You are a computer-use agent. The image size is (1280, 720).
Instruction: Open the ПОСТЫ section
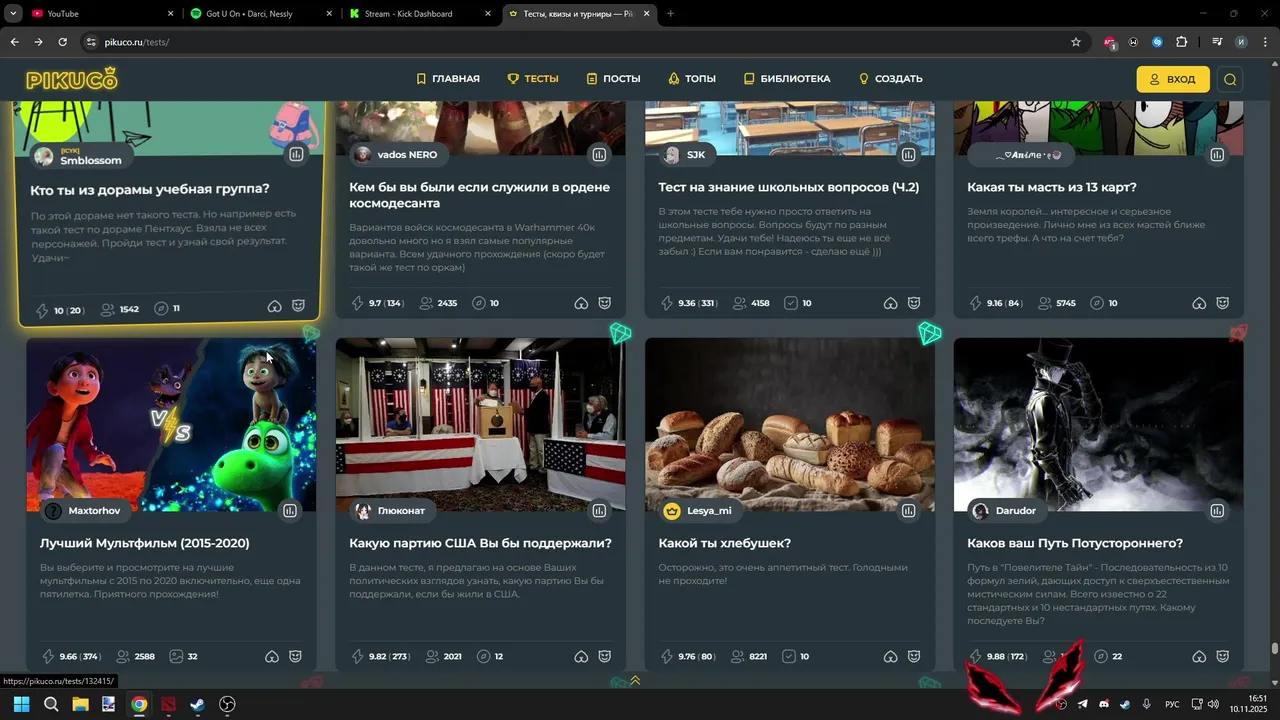[613, 79]
